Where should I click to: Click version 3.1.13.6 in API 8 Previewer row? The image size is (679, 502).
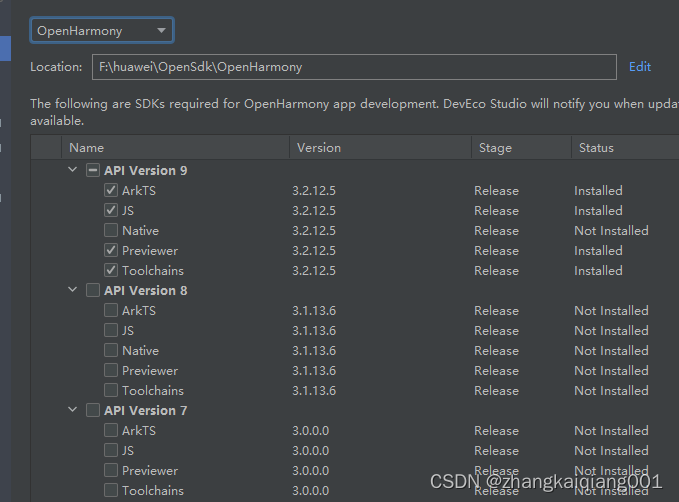[314, 371]
